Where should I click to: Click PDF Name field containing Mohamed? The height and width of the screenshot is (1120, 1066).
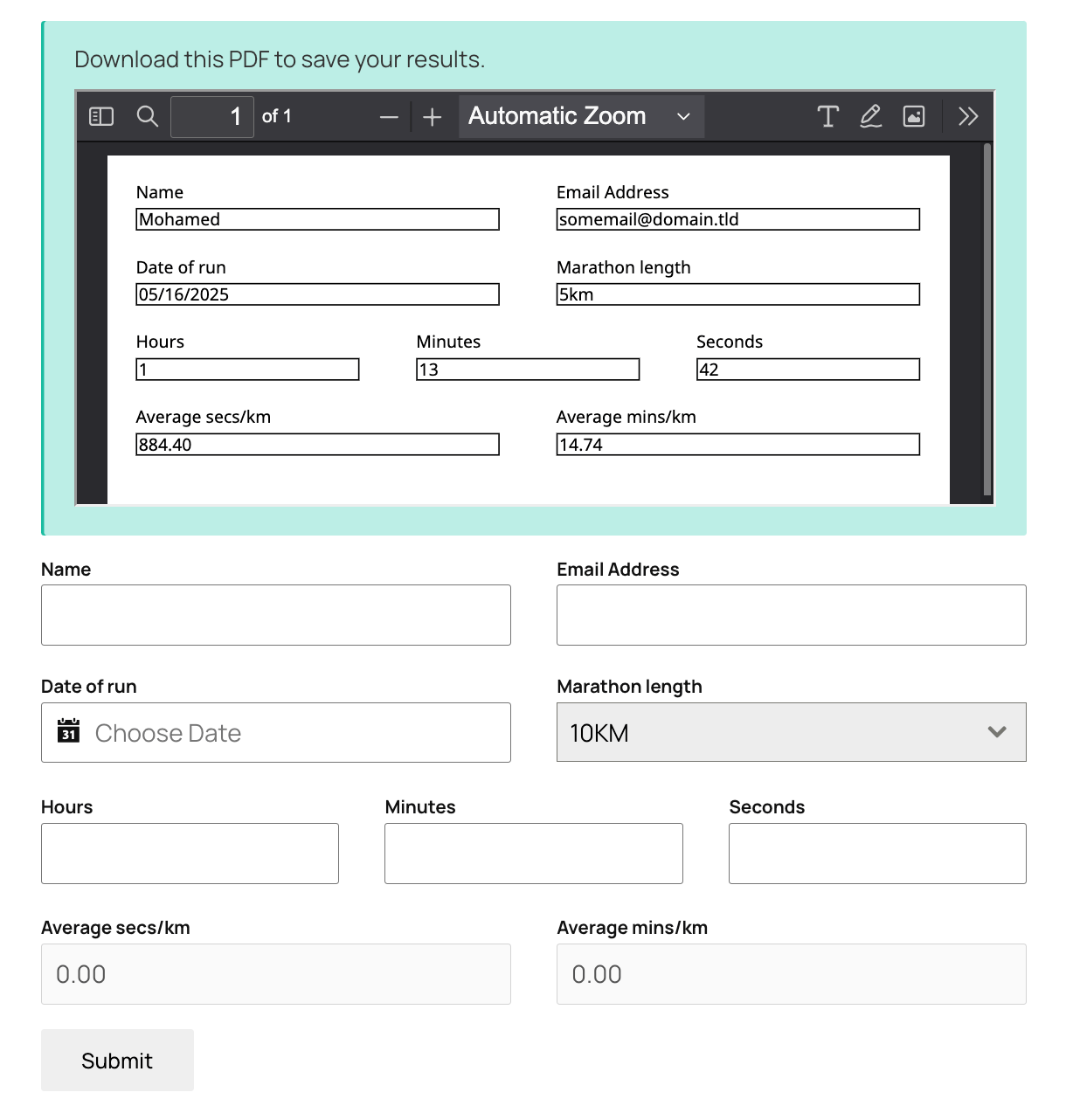point(318,219)
